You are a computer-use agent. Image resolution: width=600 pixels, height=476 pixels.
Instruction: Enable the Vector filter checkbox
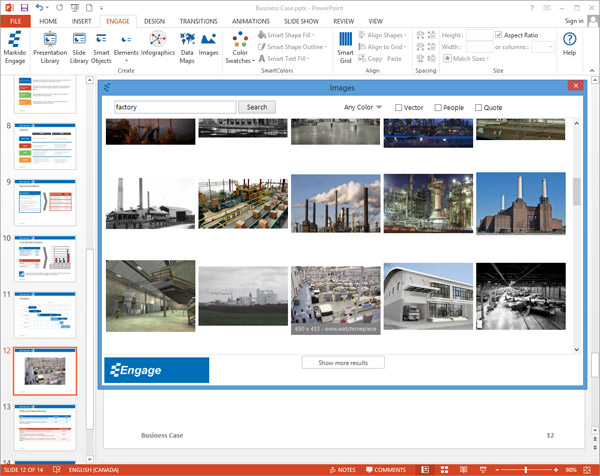click(x=400, y=107)
